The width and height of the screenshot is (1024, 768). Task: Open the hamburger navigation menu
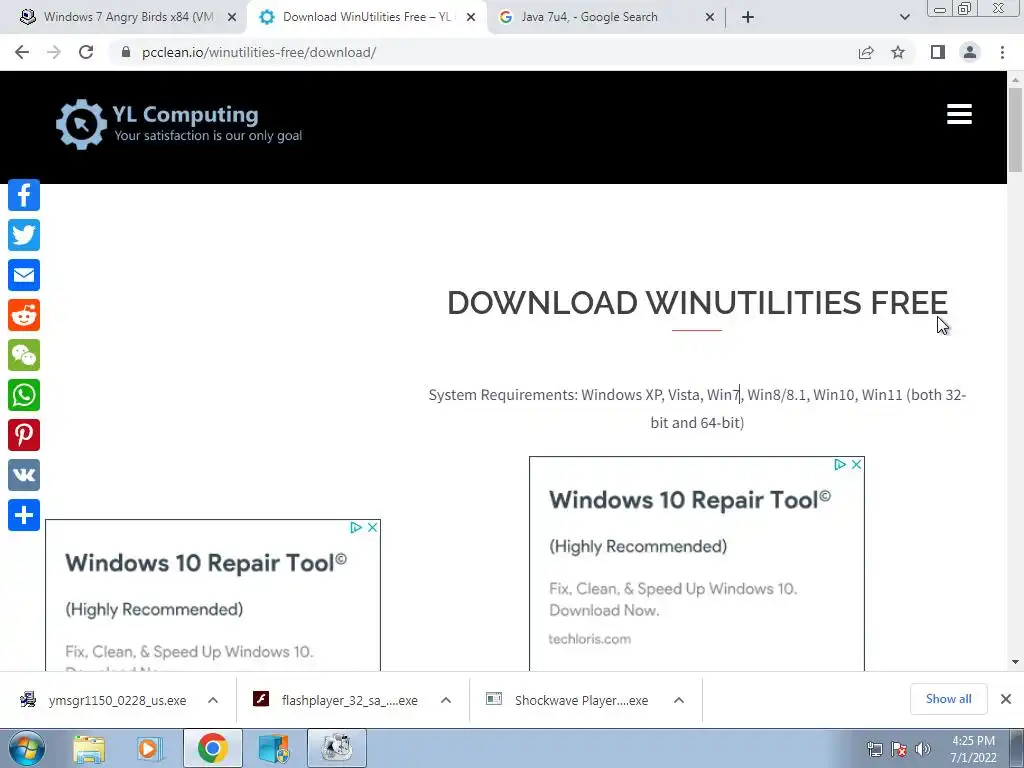coord(959,114)
